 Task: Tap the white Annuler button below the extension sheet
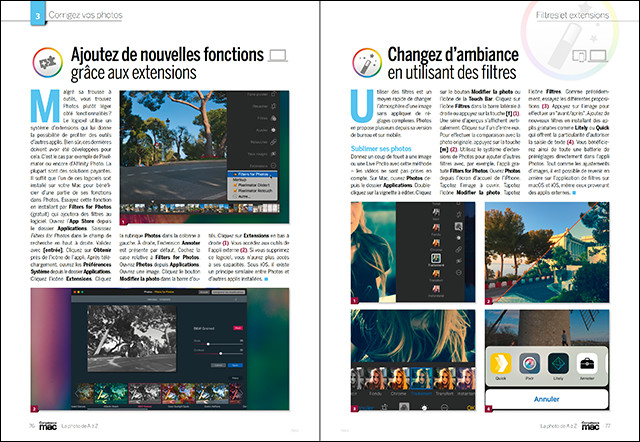[547, 399]
